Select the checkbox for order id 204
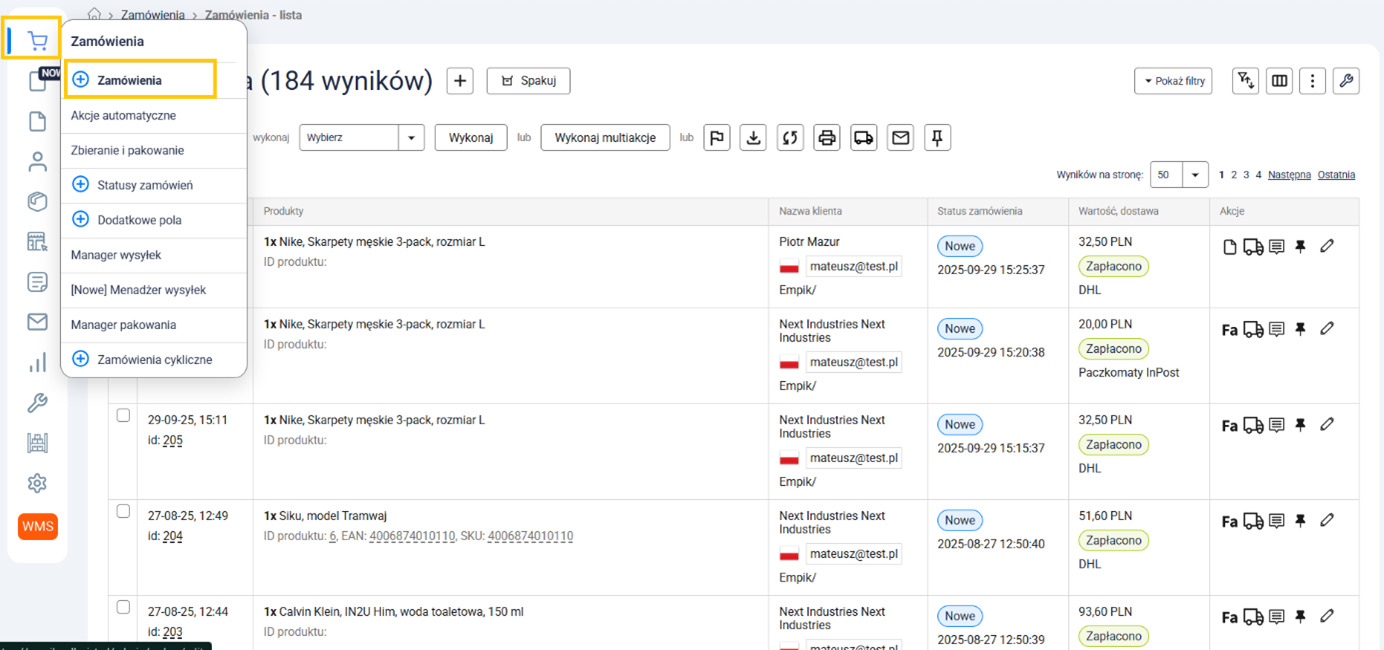 [123, 511]
